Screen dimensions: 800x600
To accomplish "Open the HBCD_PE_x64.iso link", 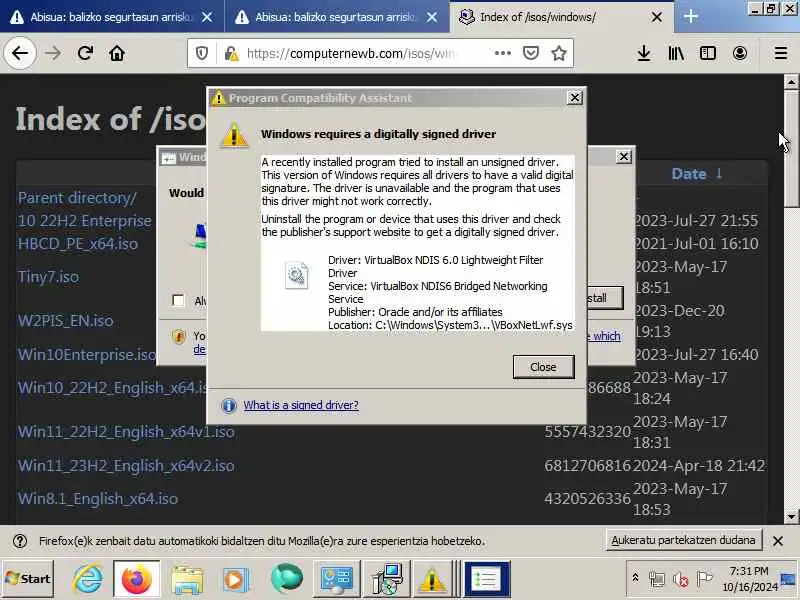I will point(78,243).
